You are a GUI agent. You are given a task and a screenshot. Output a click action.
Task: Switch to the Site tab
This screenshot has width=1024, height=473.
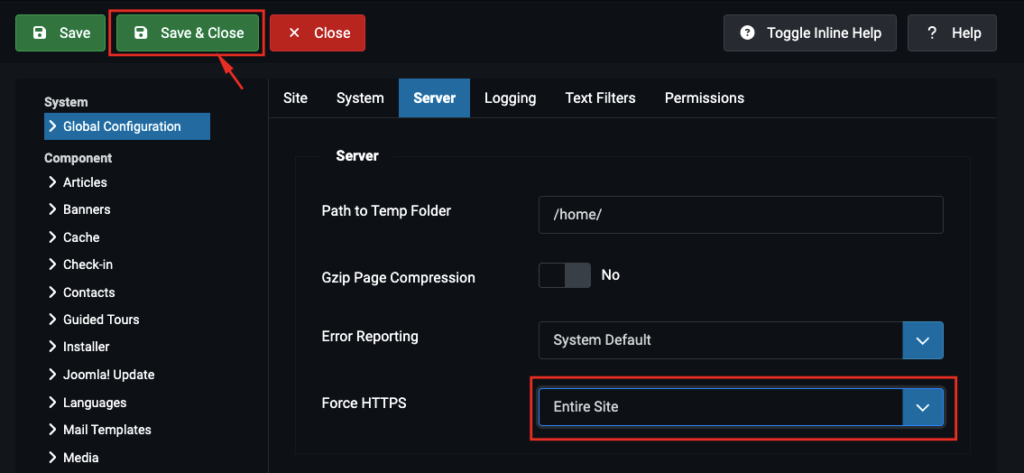pos(295,98)
